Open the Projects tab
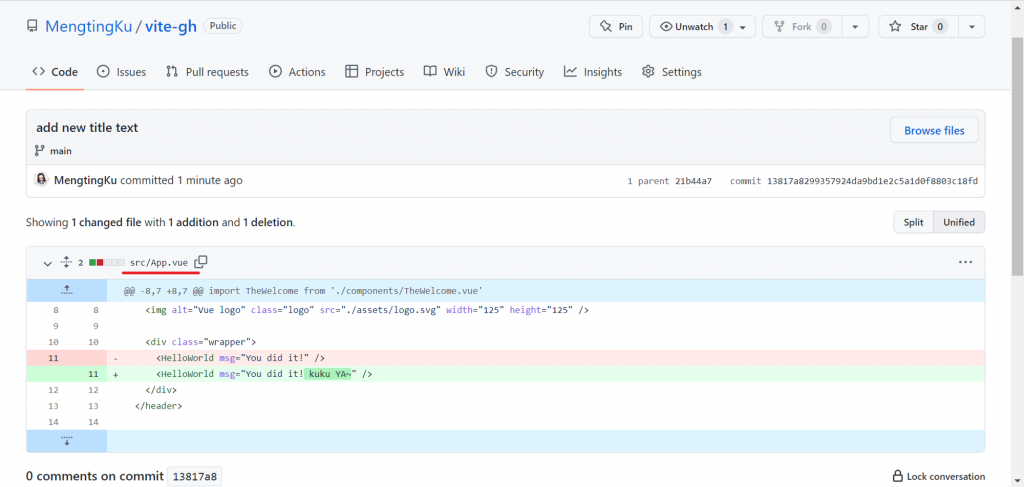 (x=375, y=72)
